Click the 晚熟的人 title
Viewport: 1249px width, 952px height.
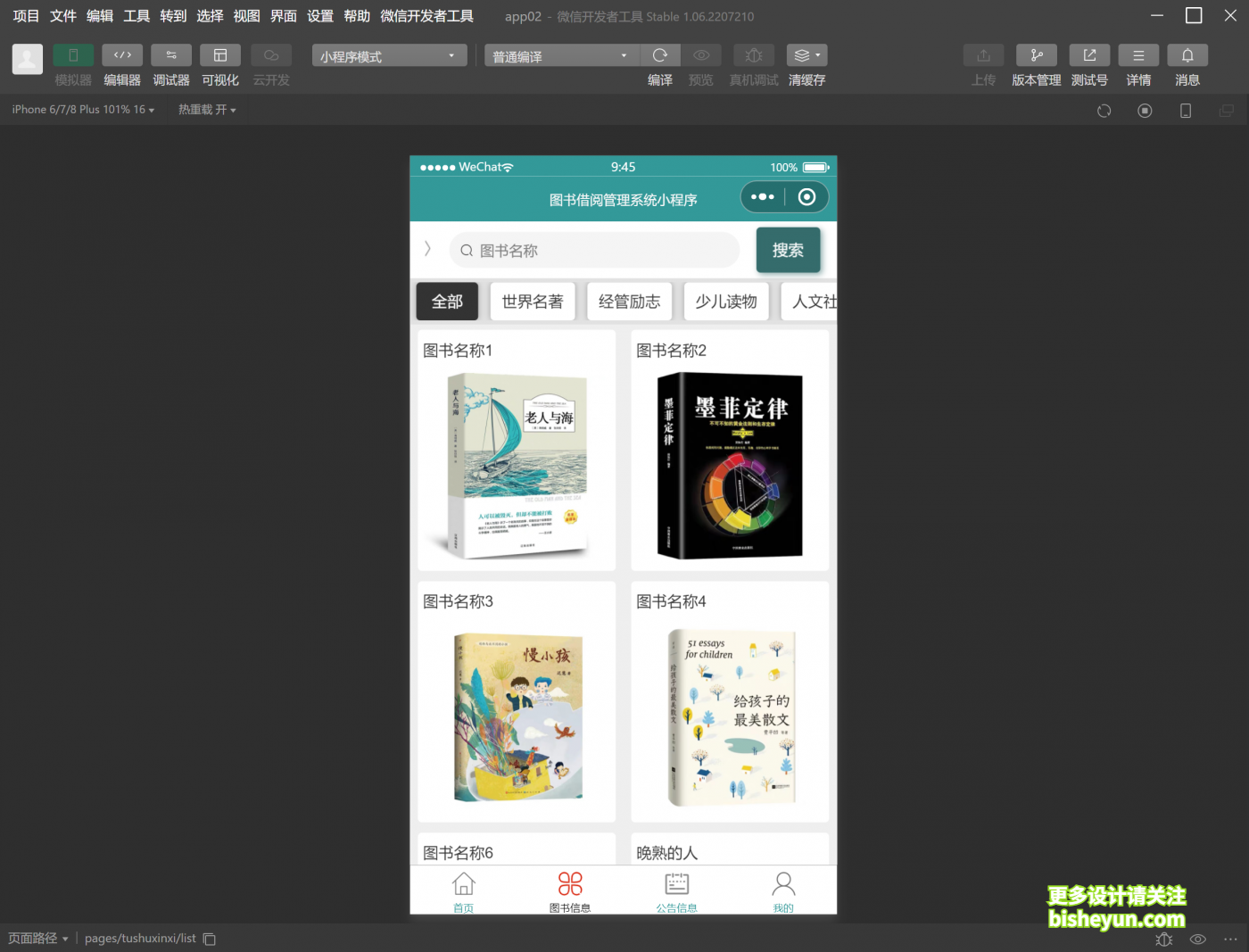tap(666, 853)
